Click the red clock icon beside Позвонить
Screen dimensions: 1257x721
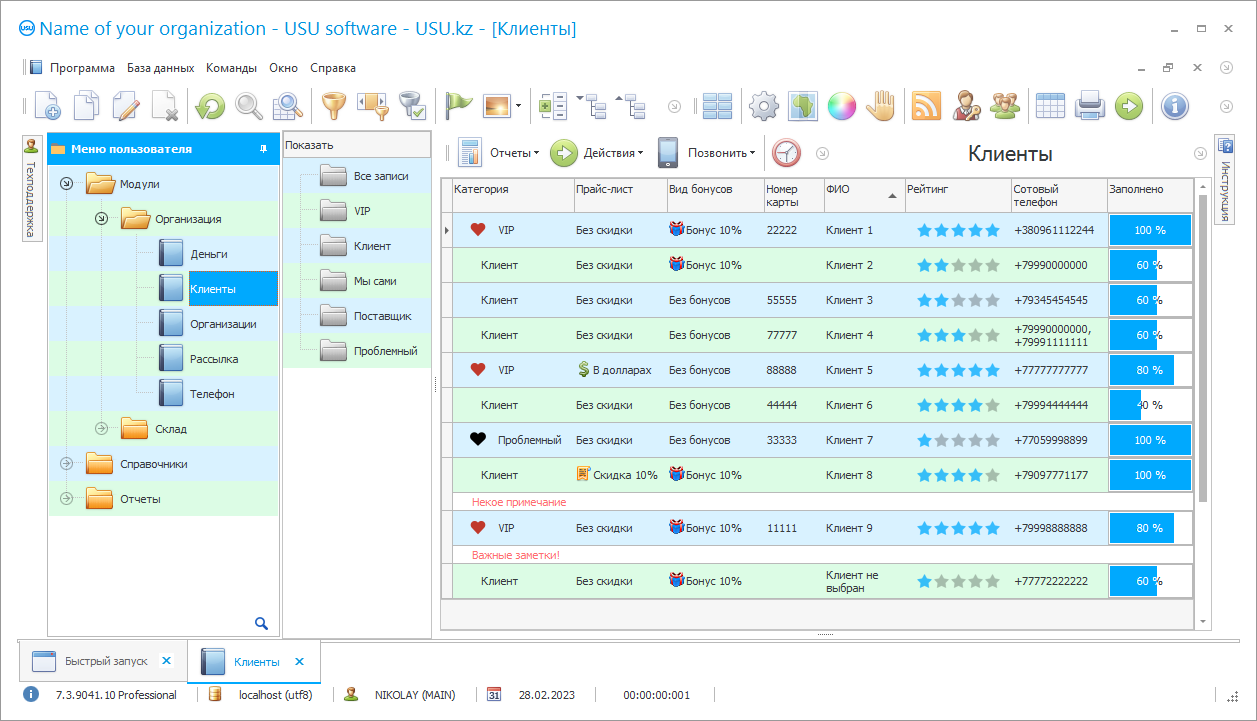pyautogui.click(x=787, y=153)
